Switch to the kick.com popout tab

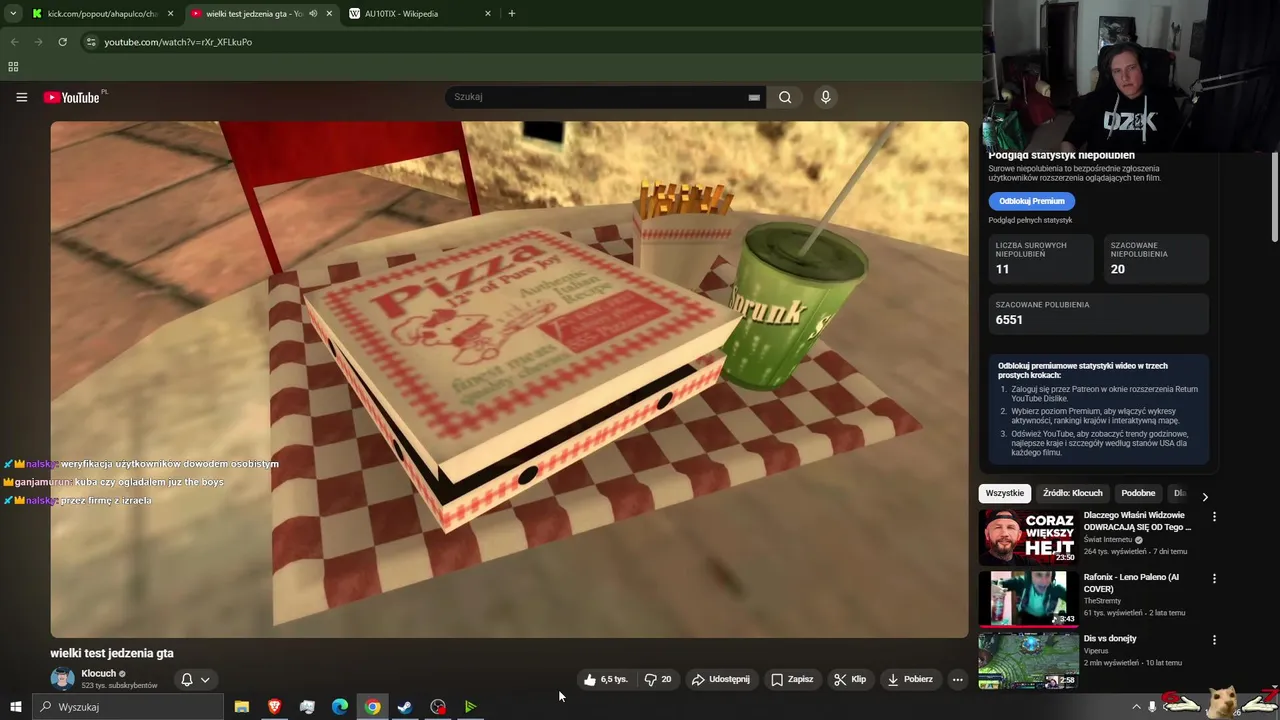click(102, 14)
